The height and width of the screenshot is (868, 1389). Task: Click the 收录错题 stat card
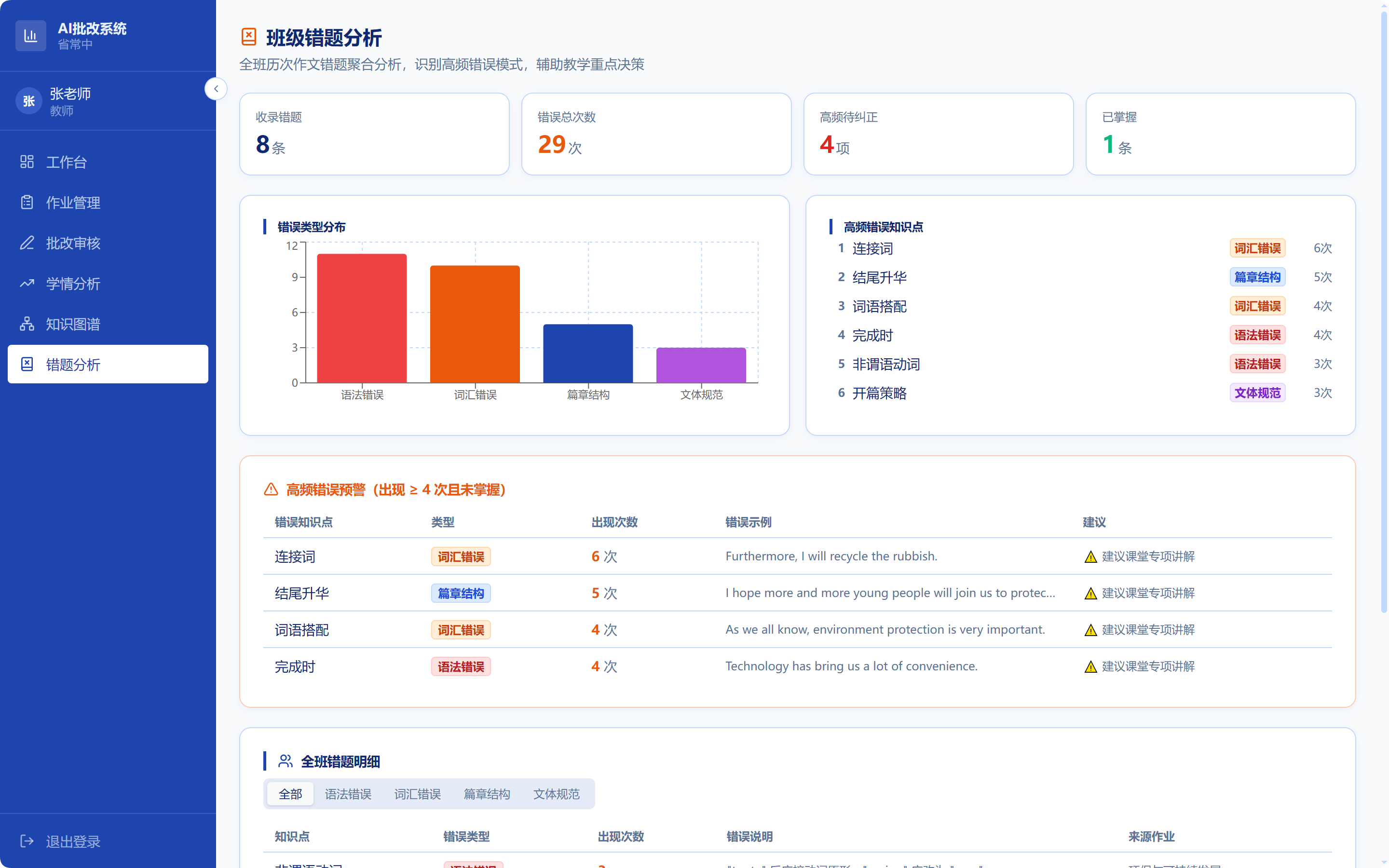click(374, 135)
